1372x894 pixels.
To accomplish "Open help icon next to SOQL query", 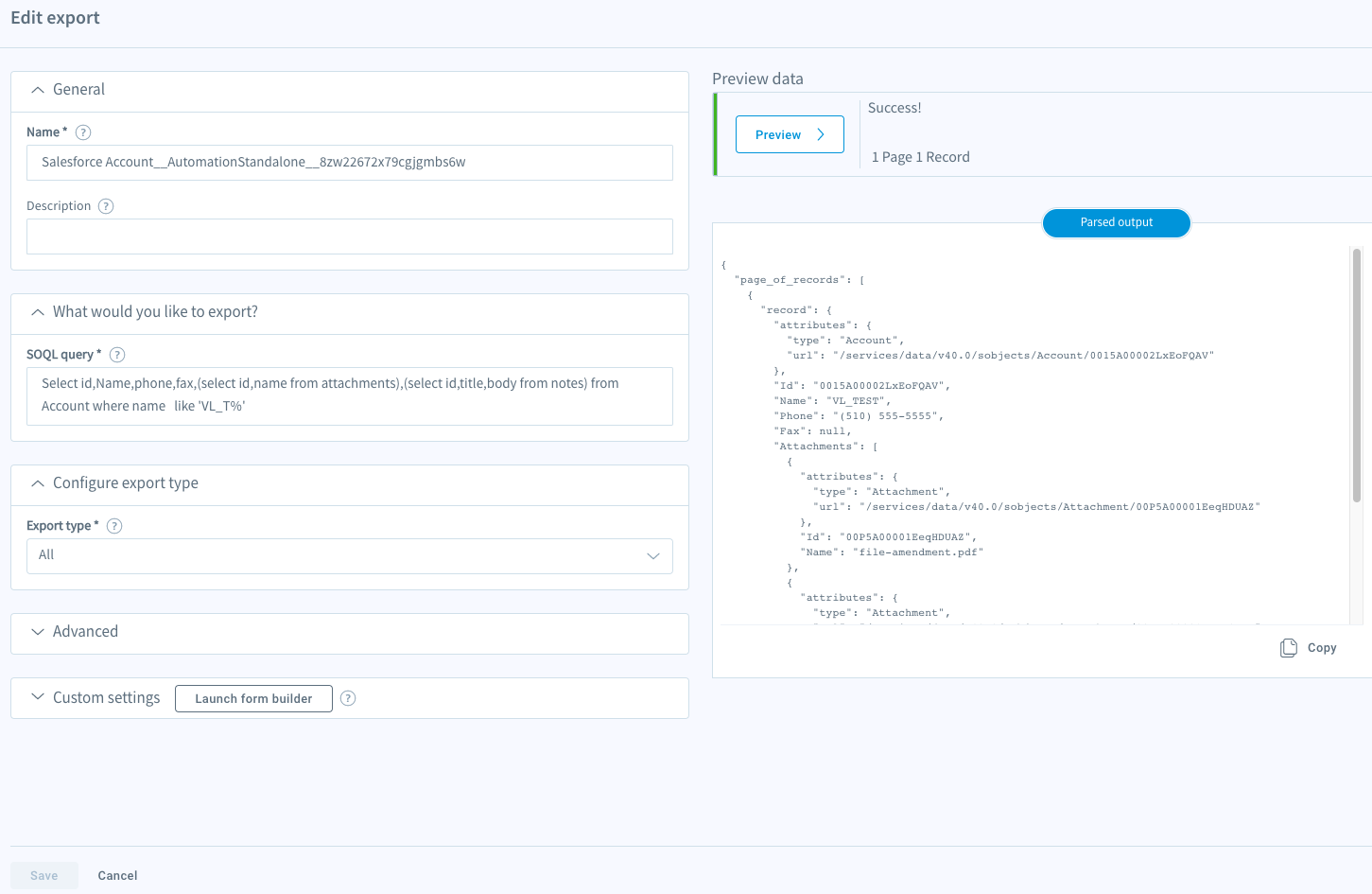I will (x=117, y=355).
